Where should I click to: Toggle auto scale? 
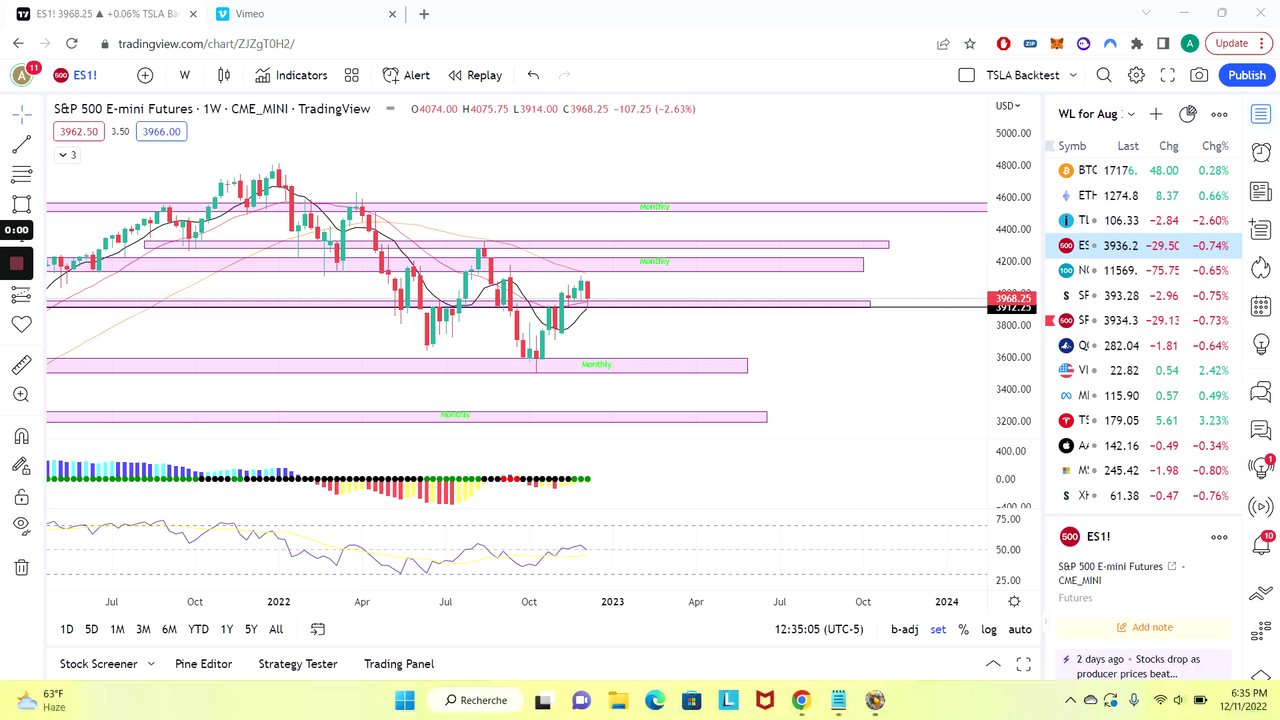click(1020, 629)
